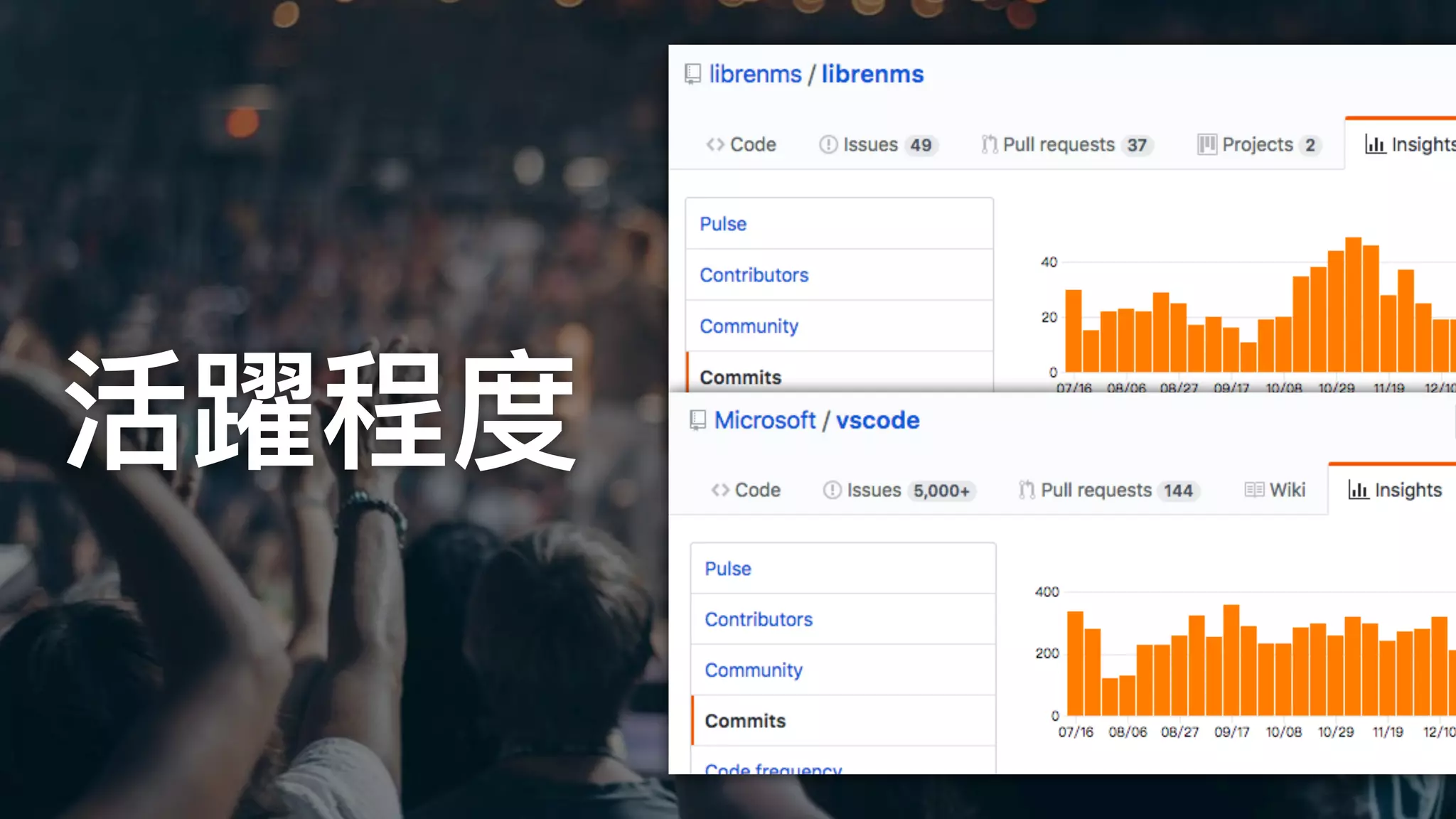Viewport: 1456px width, 819px height.
Task: Open vscode Pull requests tab
Action: coord(1109,490)
